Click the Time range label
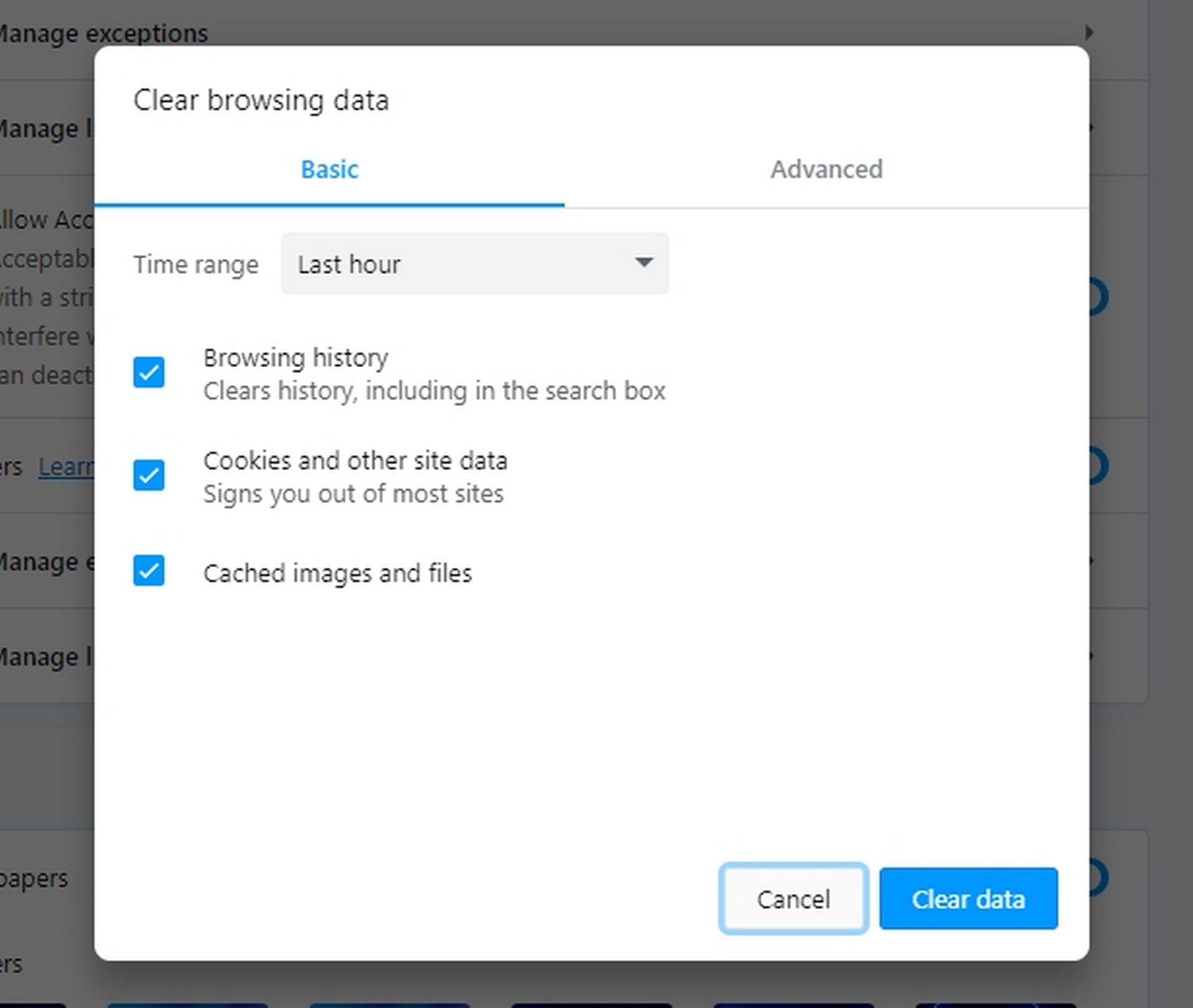Screen dimensions: 1193x1008 pyautogui.click(x=196, y=264)
